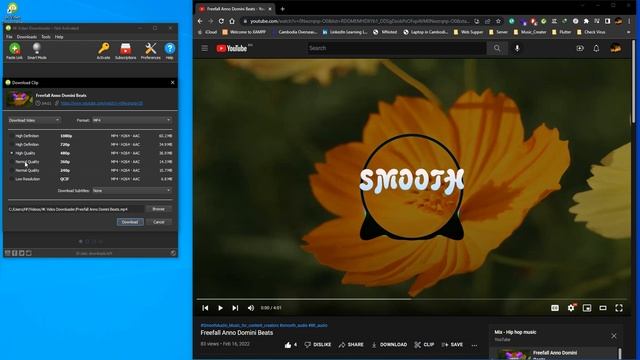The image size is (640, 360).
Task: Click the Download button in the dialog
Action: click(x=130, y=222)
